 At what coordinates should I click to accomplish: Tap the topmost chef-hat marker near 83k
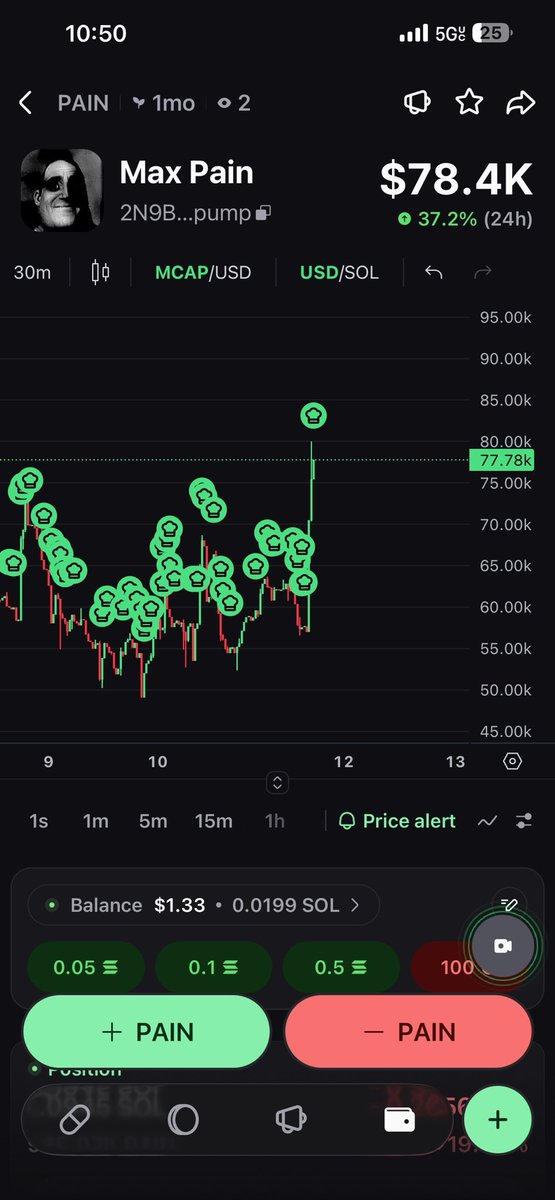(x=314, y=415)
